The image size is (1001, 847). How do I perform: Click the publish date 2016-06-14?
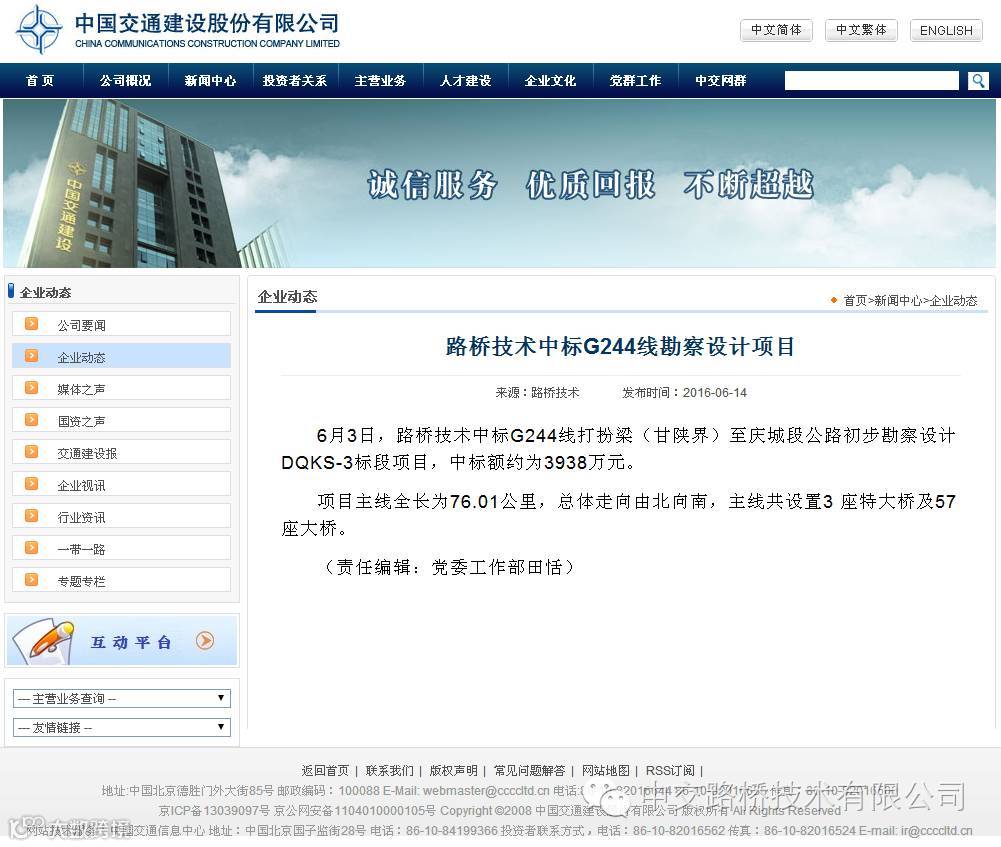click(714, 393)
